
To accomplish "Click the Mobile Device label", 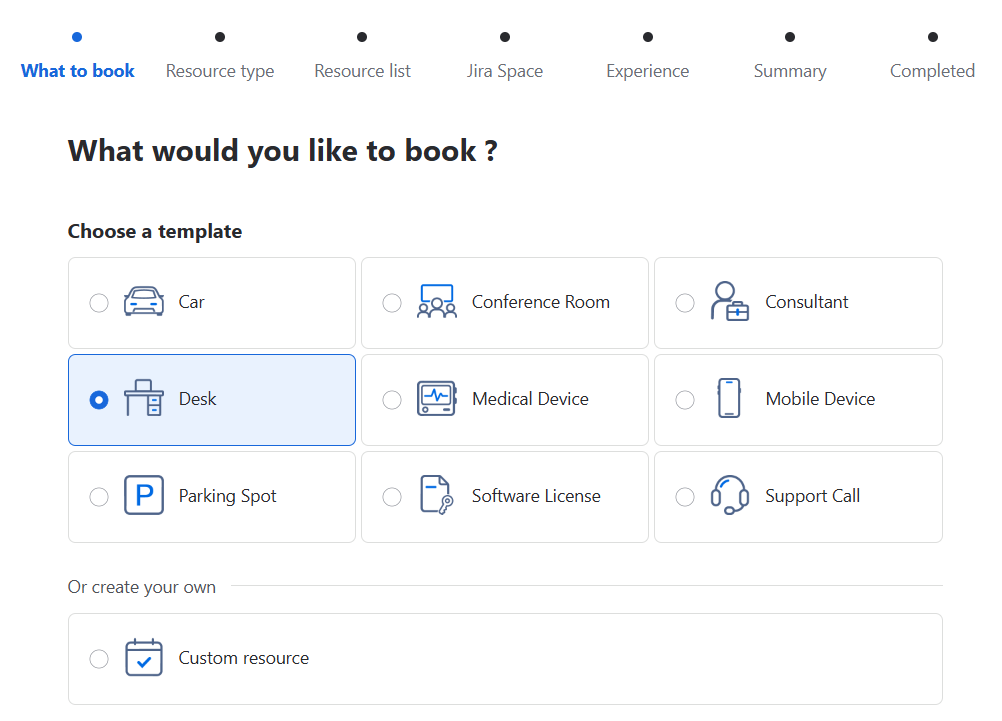I will coord(821,399).
